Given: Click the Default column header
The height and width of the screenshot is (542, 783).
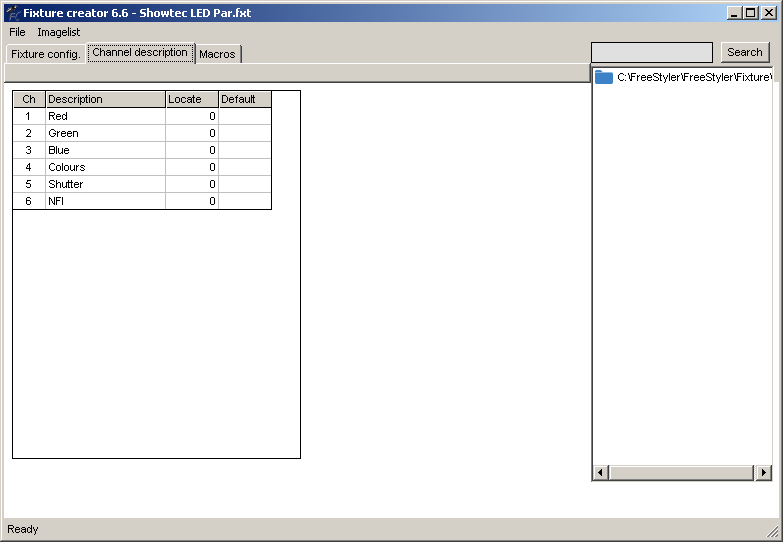Looking at the screenshot, I should click(245, 99).
